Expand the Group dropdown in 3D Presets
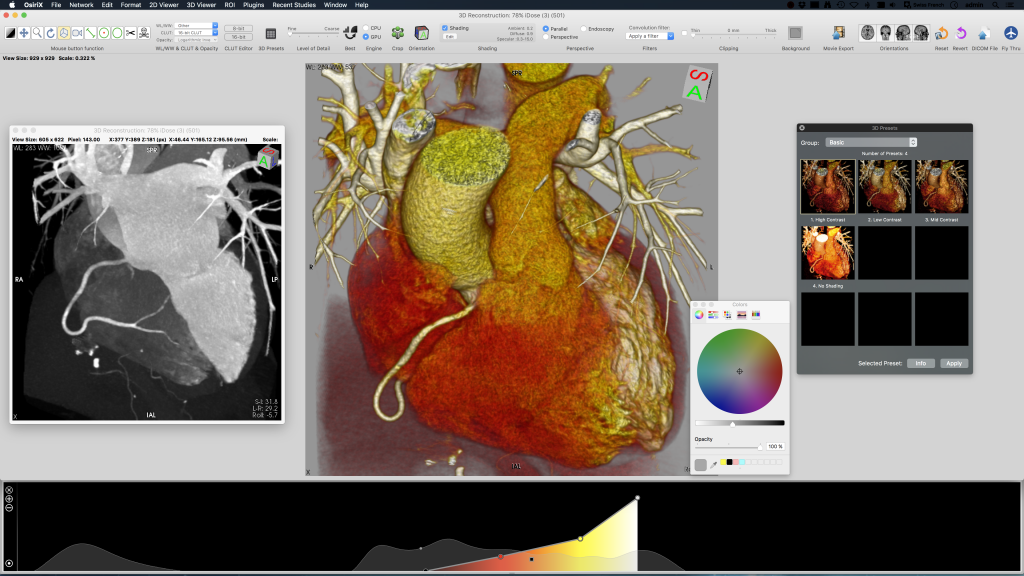Screen dimensions: 1024x576 (871, 143)
